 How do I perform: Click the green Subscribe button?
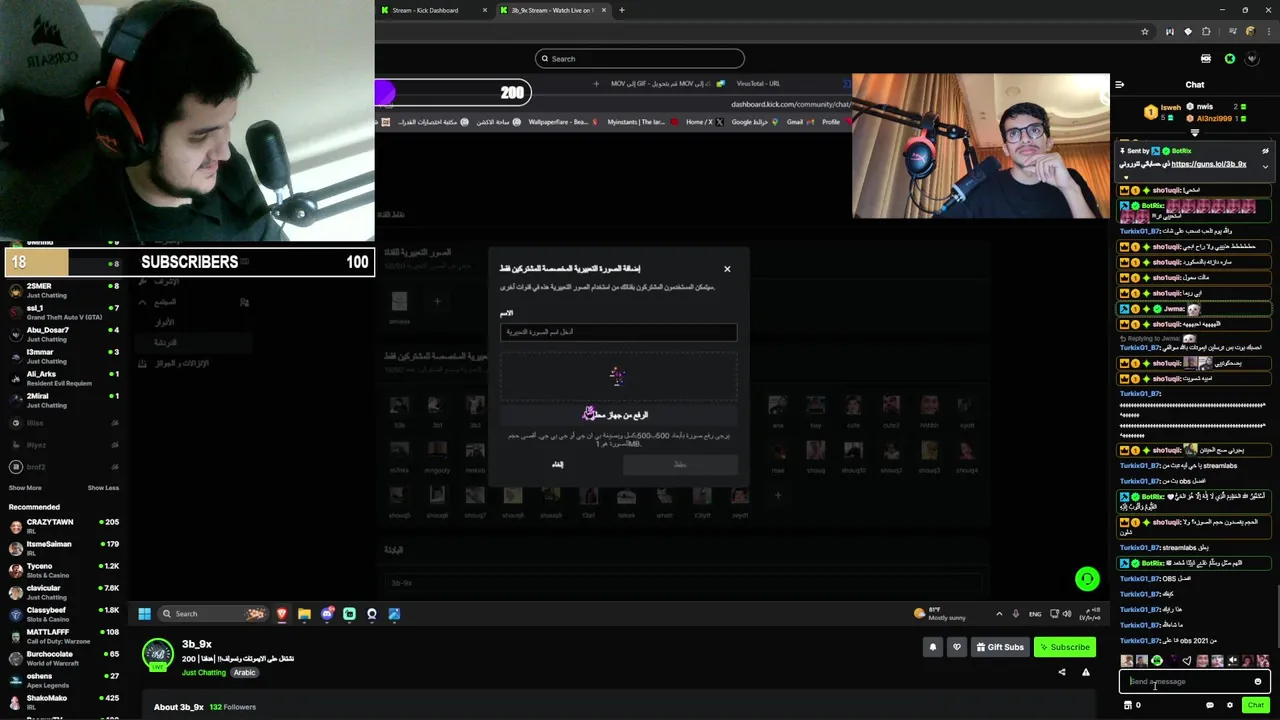point(1065,647)
